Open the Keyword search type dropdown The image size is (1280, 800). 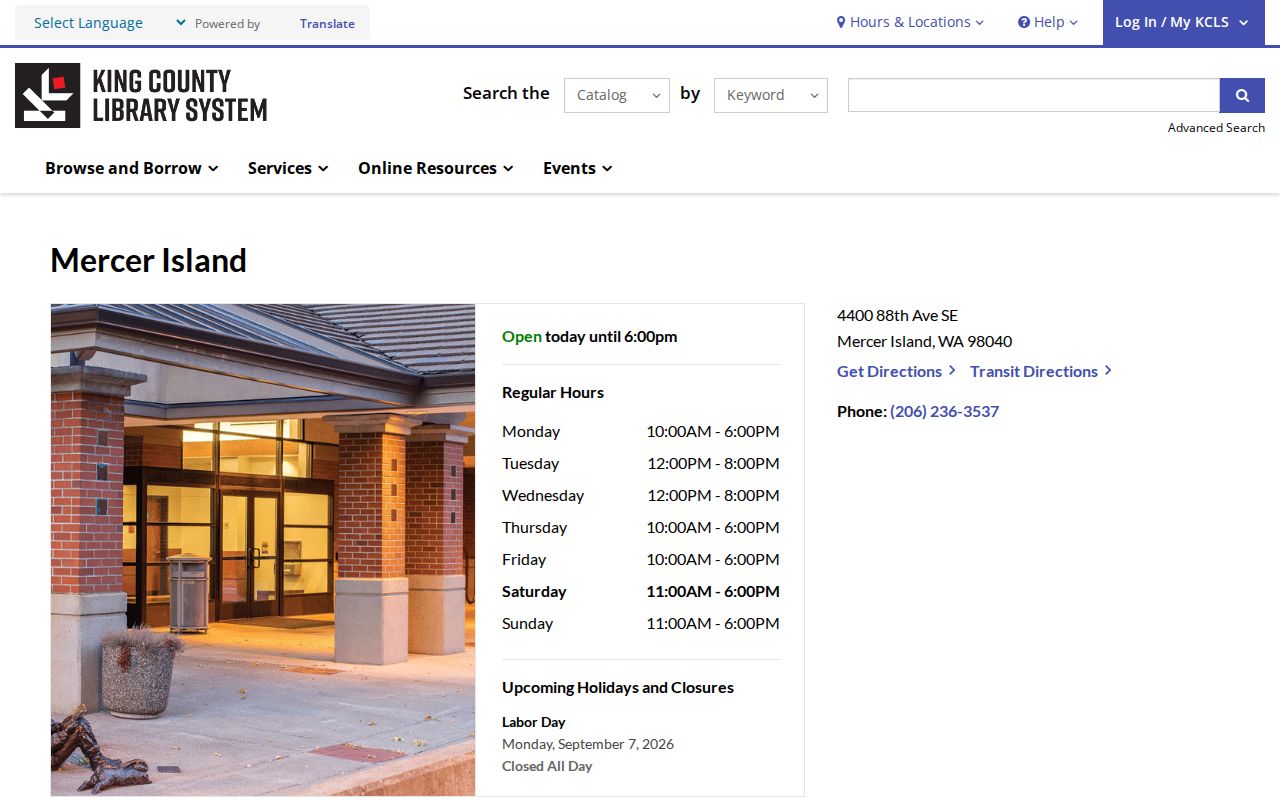[x=771, y=95]
